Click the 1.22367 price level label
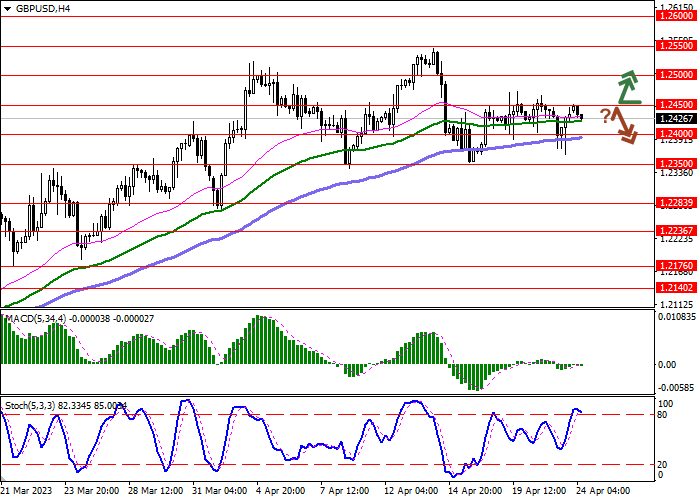The height and width of the screenshot is (500, 700). point(676,230)
